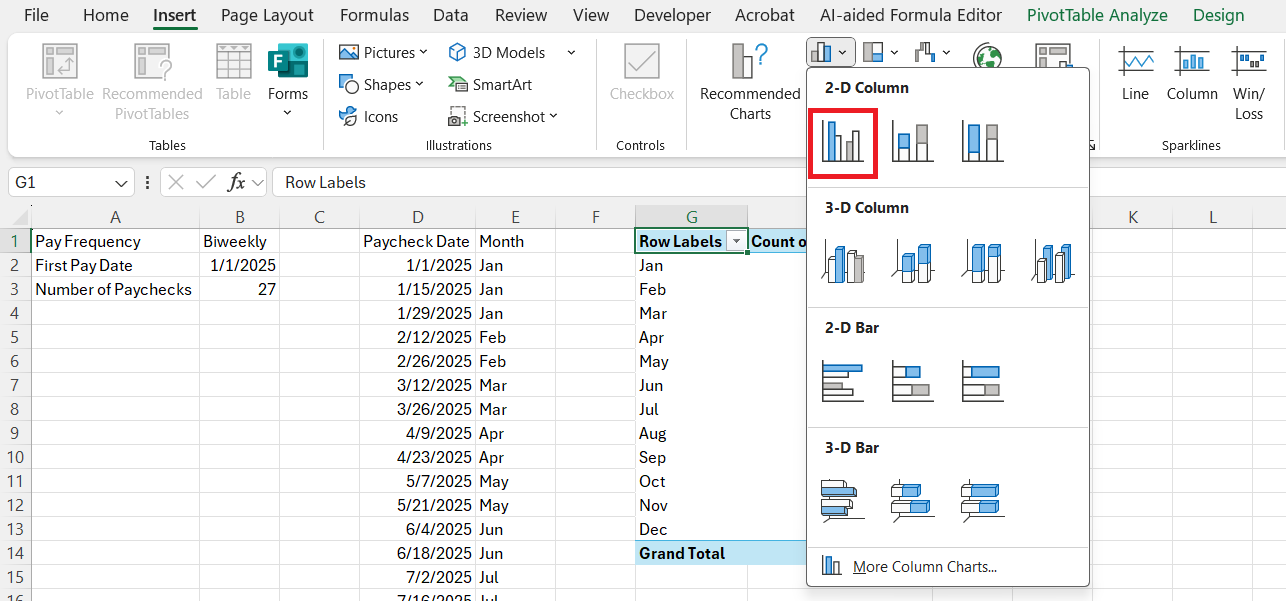Choose the 3-D Stacked Column chart
Viewport: 1286px width, 601px height.
coord(912,262)
